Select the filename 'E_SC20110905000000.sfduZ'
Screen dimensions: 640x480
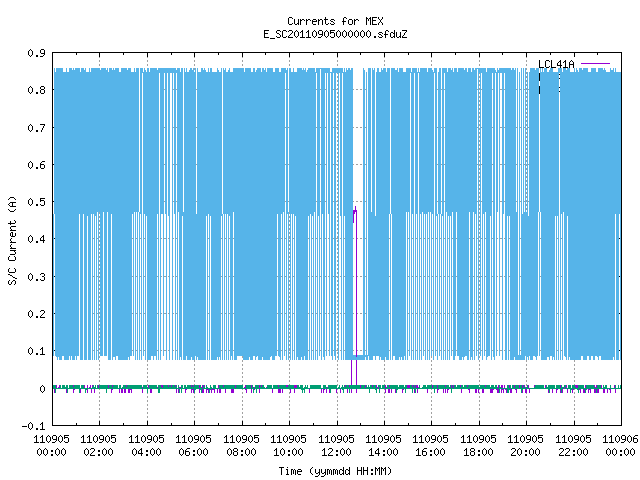(335, 34)
